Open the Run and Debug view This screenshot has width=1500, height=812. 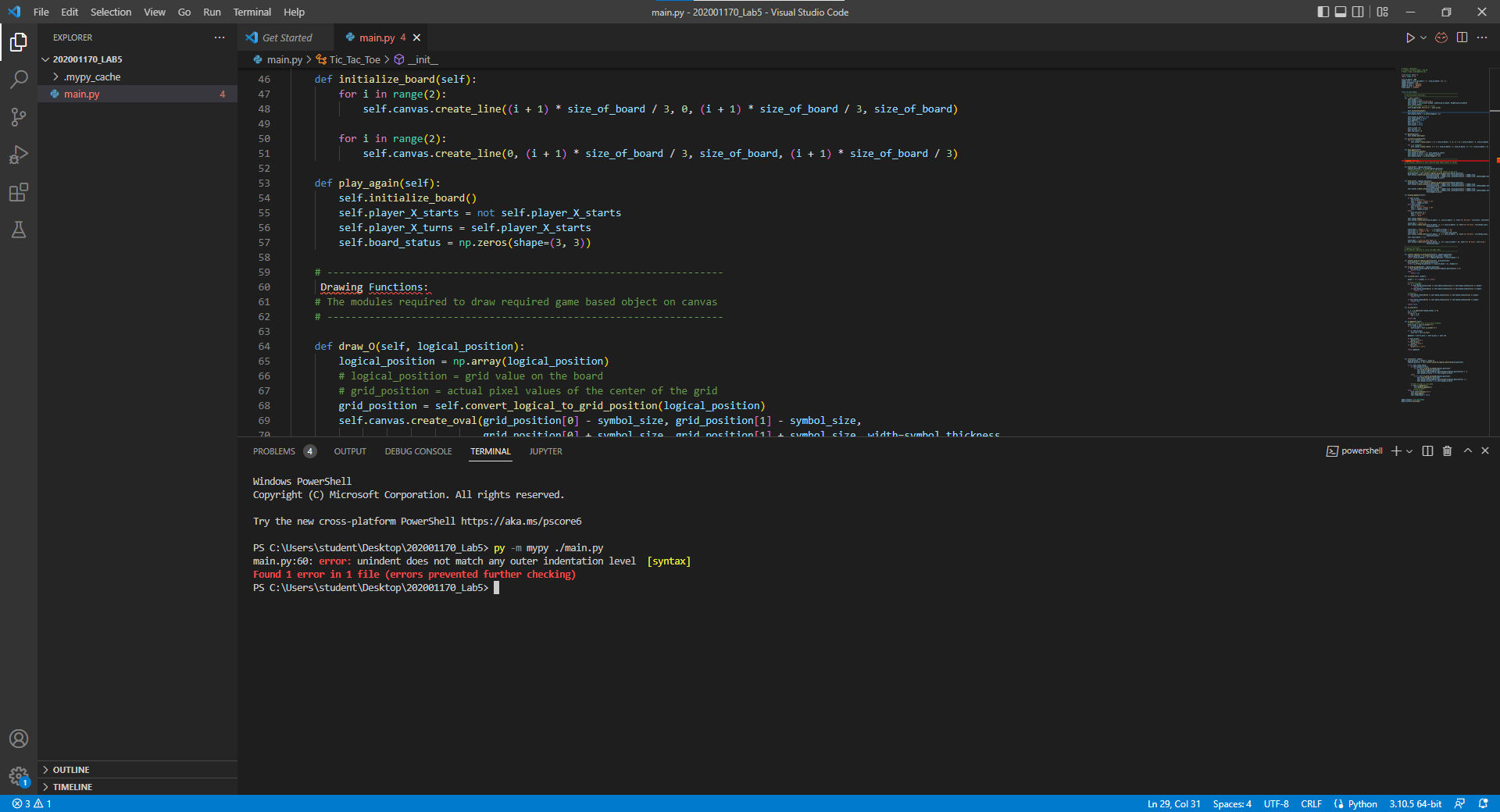19,155
